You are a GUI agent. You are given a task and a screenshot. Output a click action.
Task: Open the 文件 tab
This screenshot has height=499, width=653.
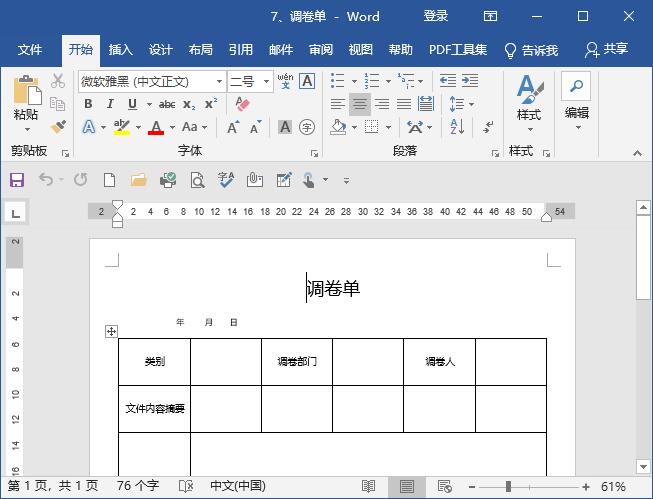[x=30, y=50]
